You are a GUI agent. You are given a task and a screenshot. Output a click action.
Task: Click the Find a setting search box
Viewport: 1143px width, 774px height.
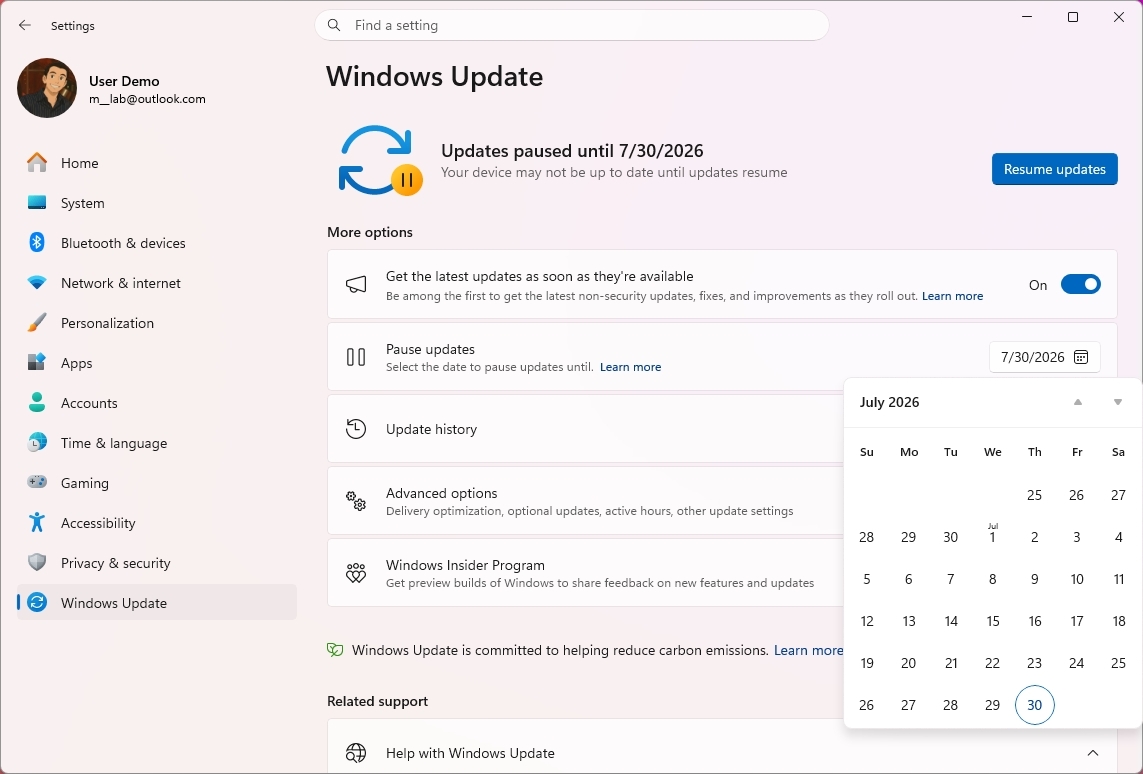(x=572, y=26)
